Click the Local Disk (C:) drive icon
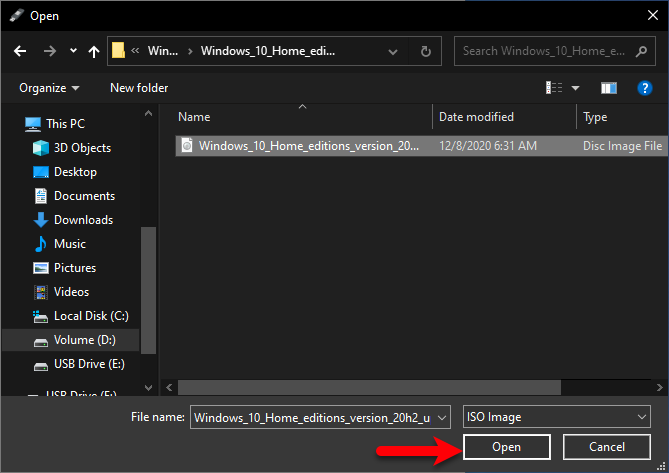 pos(41,316)
